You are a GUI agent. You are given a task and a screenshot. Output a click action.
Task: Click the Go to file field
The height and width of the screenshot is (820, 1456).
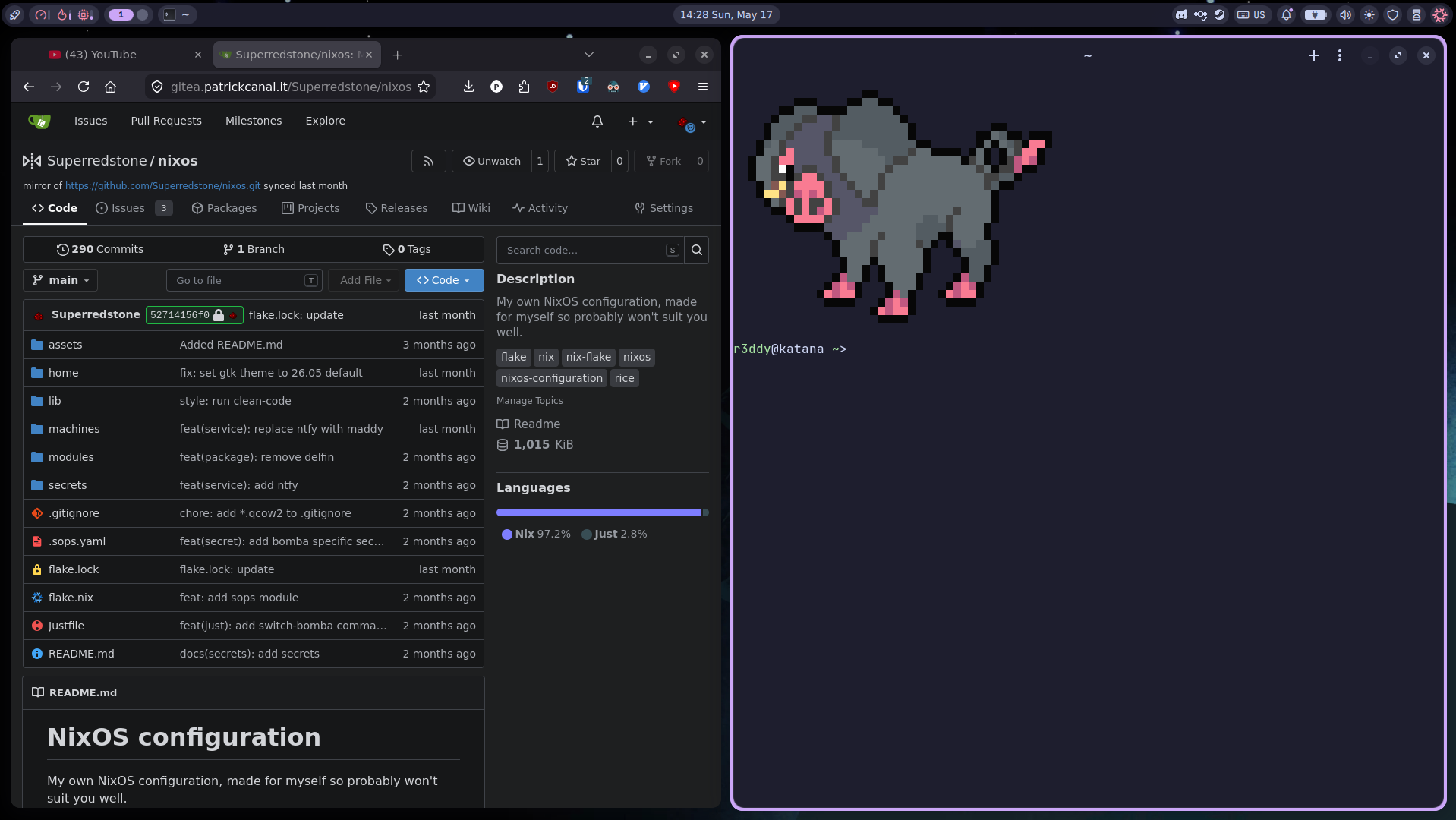pyautogui.click(x=244, y=280)
